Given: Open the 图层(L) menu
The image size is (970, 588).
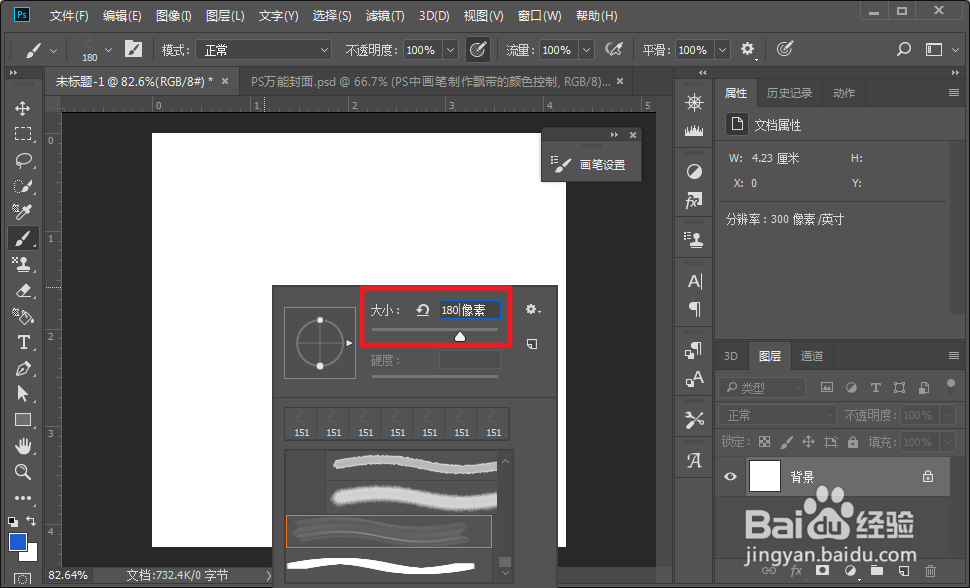Looking at the screenshot, I should (225, 15).
